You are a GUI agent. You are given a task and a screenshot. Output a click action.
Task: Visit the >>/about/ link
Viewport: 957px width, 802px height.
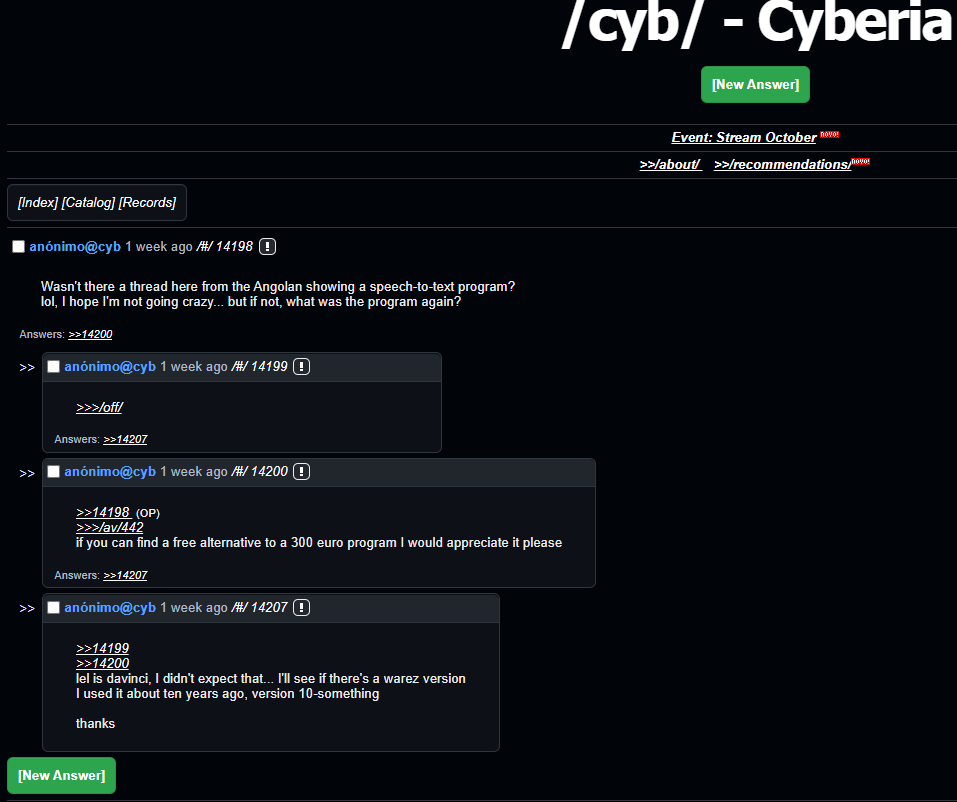point(670,165)
